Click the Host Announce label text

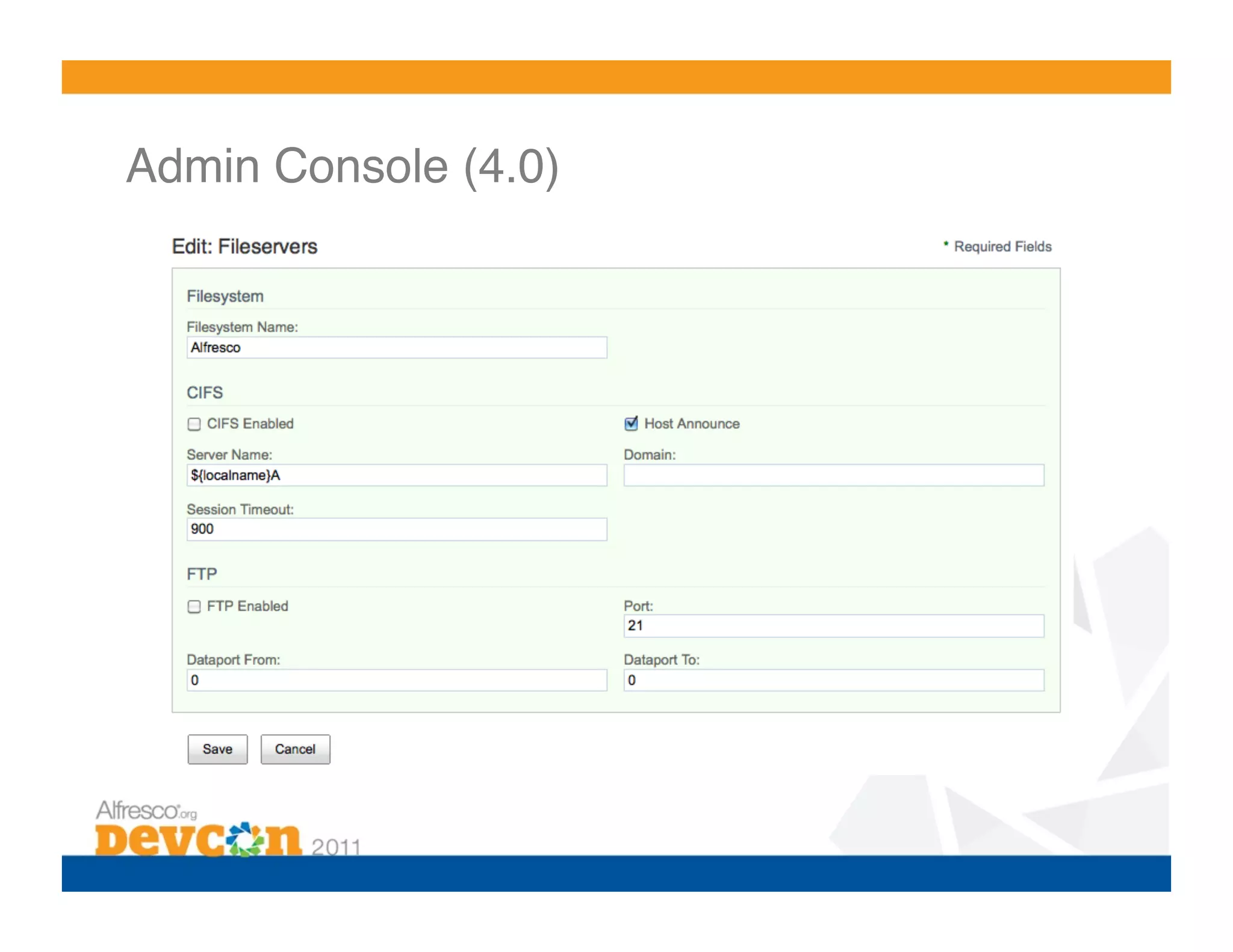point(692,424)
